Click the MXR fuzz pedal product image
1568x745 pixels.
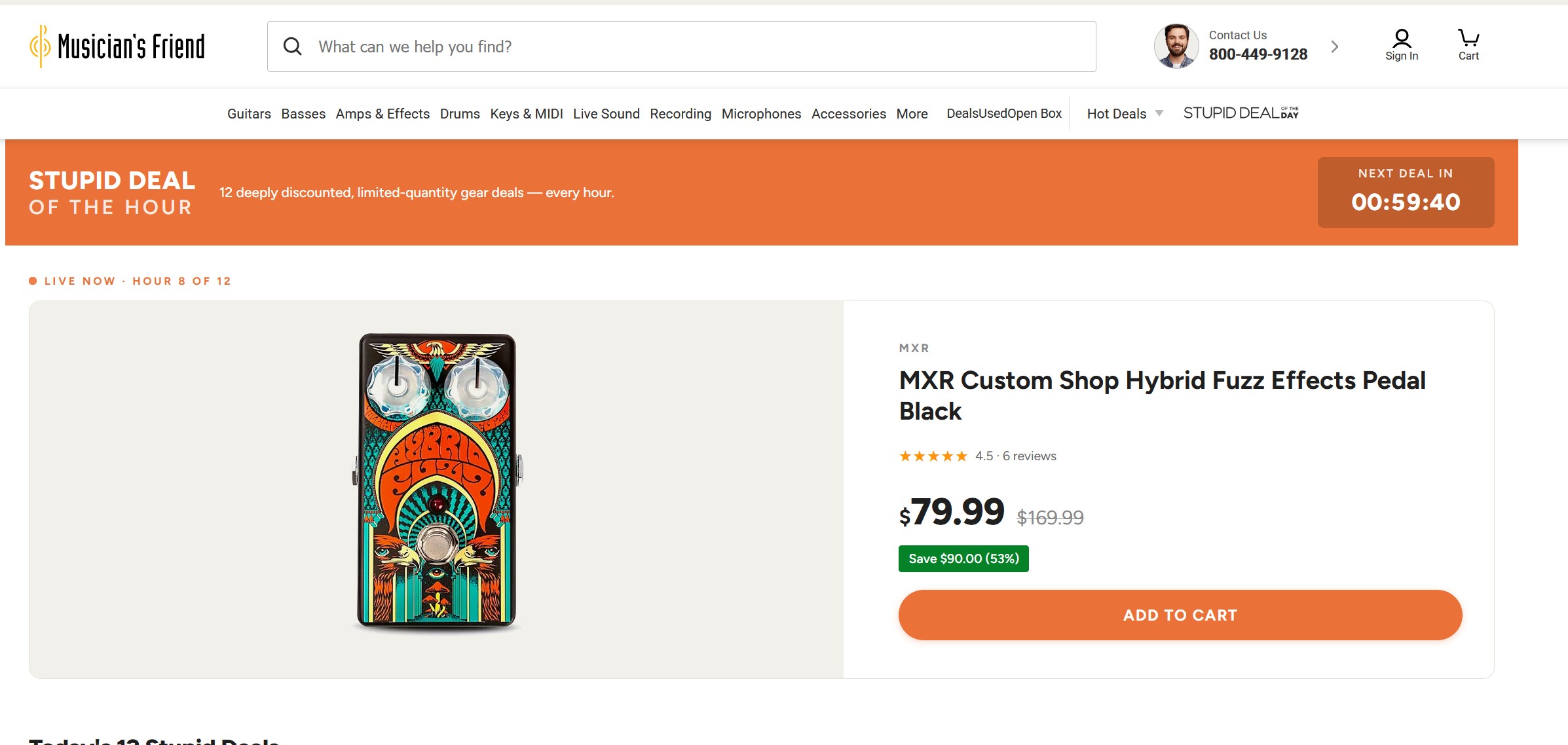[x=436, y=482]
